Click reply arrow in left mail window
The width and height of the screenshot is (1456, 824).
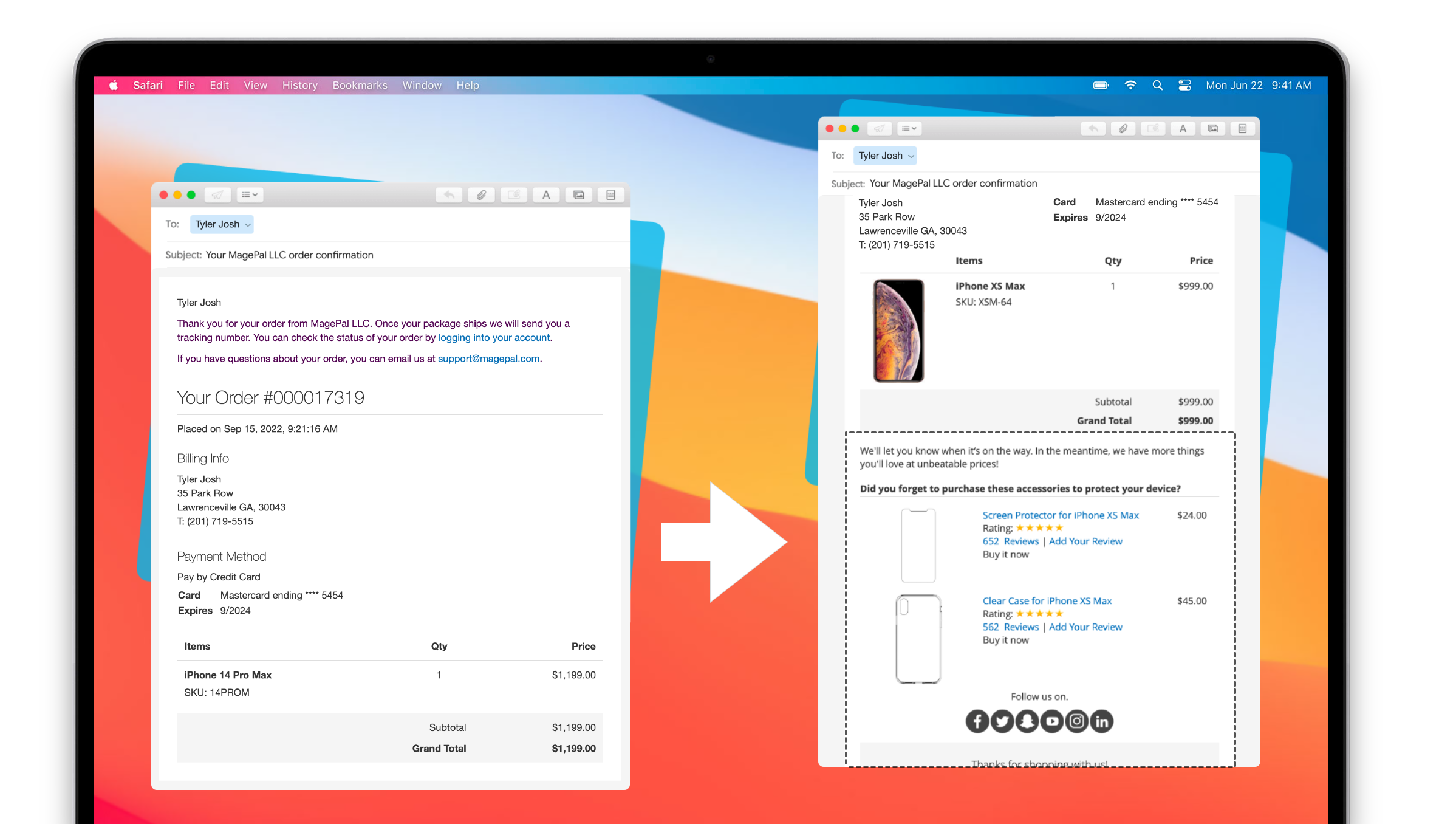(449, 194)
